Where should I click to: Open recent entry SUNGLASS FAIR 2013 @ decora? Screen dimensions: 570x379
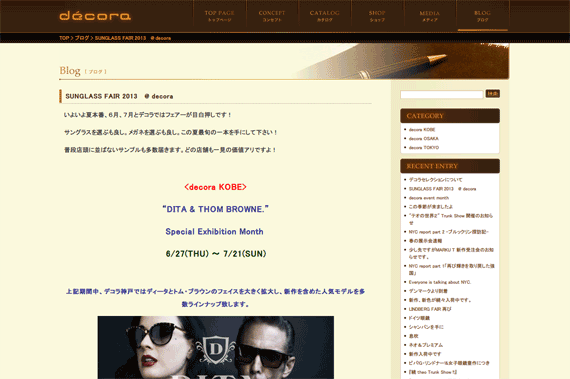click(x=442, y=189)
